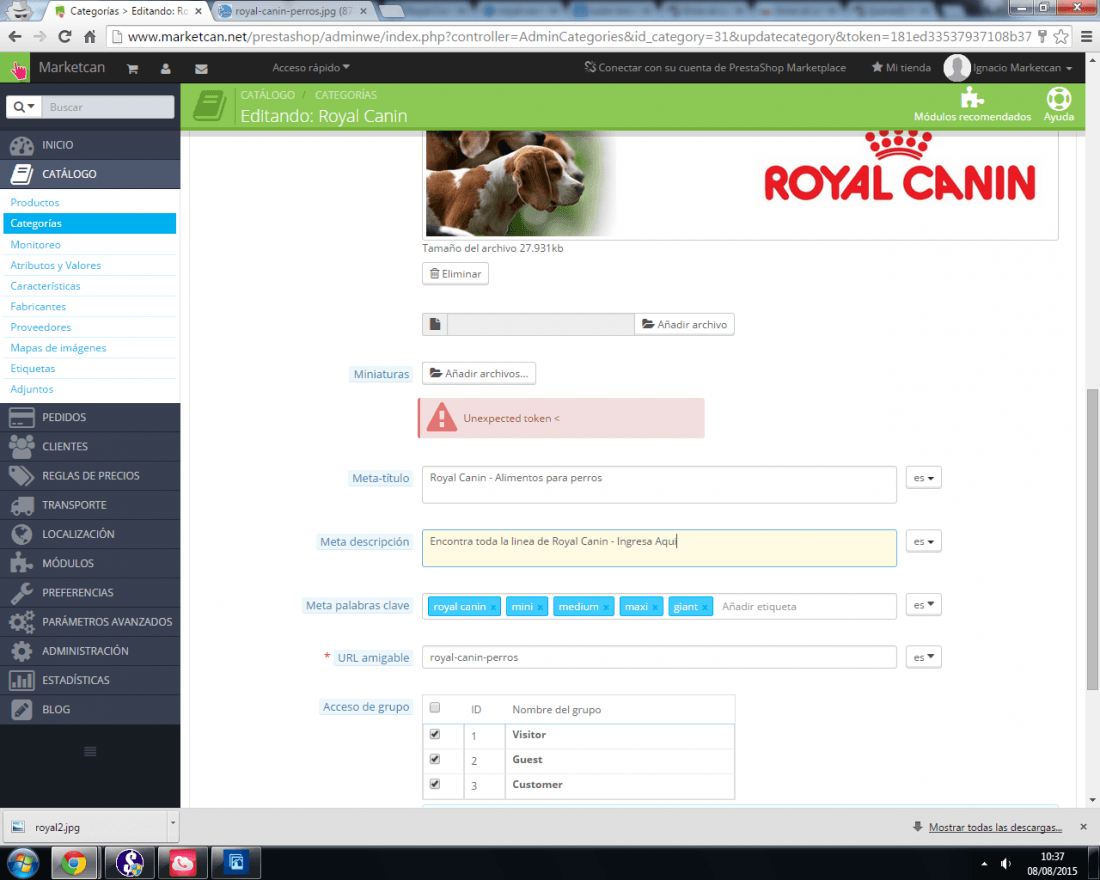Viewport: 1100px width, 880px height.
Task: Click the Estadísticas bar chart icon
Action: coord(22,680)
